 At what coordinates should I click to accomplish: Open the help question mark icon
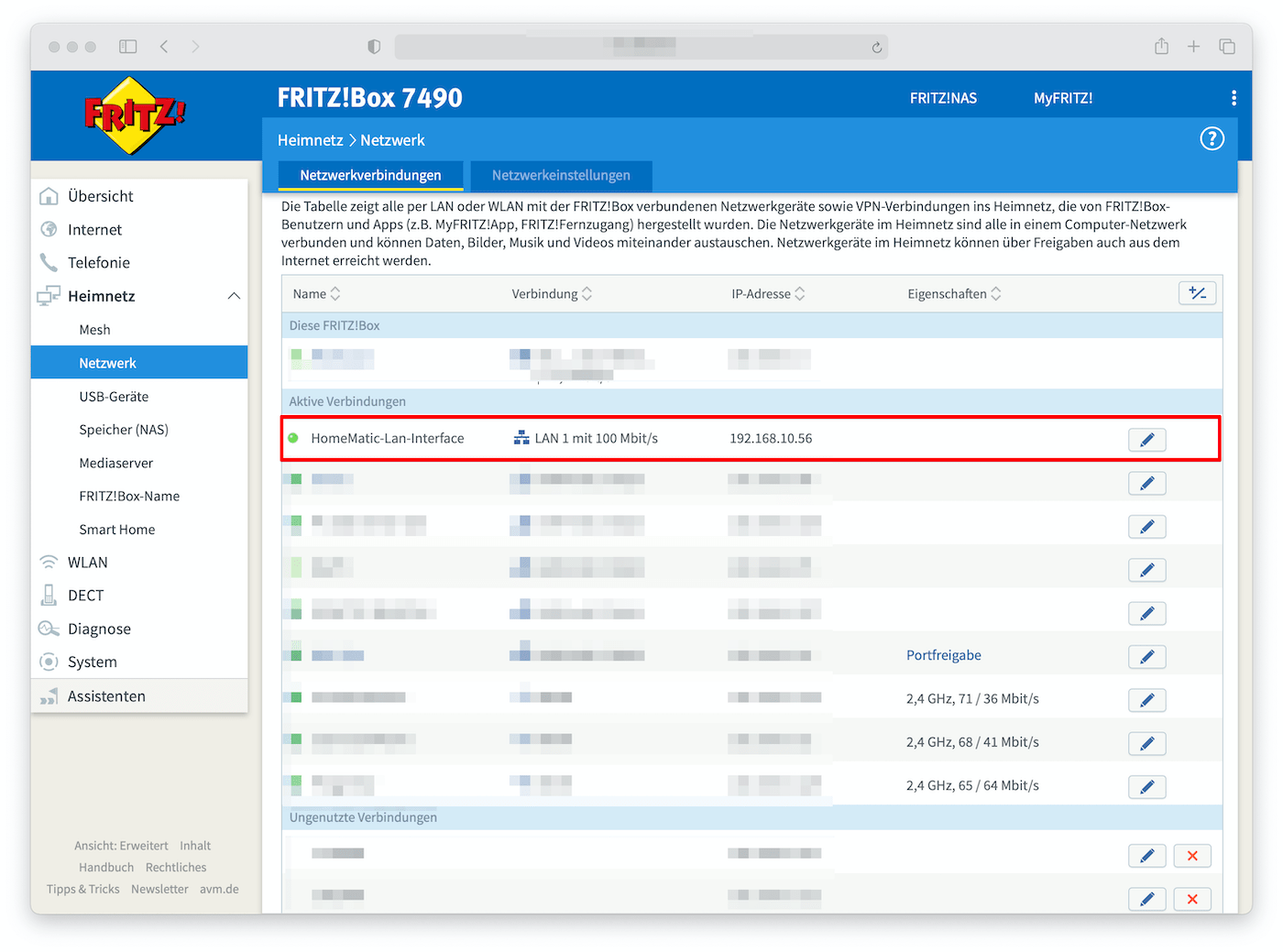tap(1212, 139)
